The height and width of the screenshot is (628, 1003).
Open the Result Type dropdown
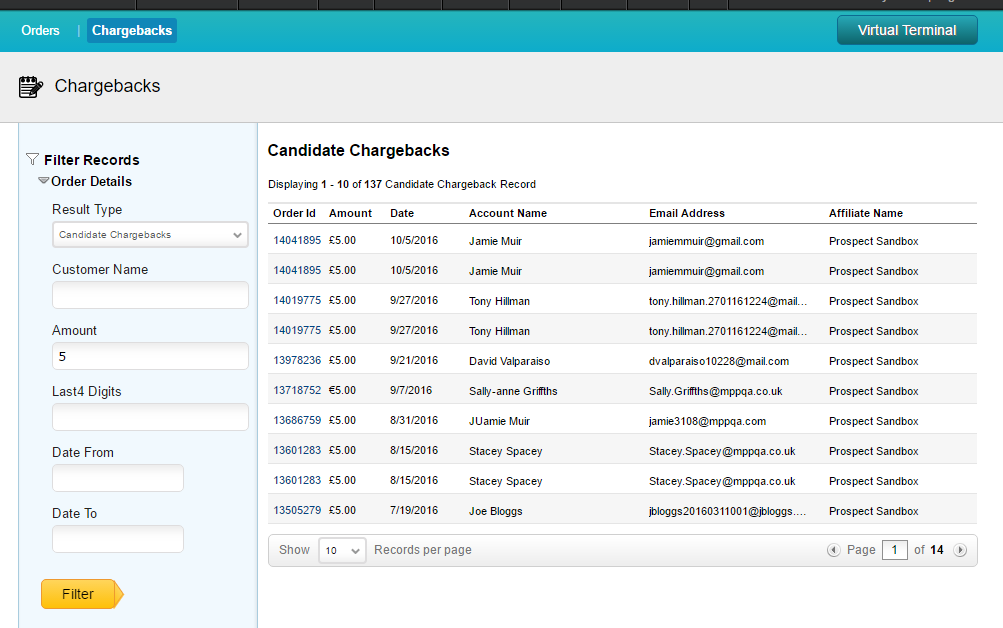pyautogui.click(x=150, y=235)
